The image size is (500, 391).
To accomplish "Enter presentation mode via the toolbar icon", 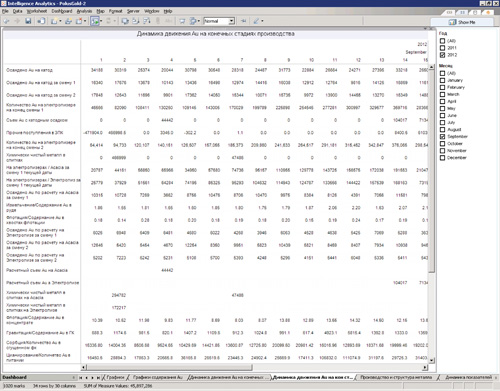I will 182,21.
